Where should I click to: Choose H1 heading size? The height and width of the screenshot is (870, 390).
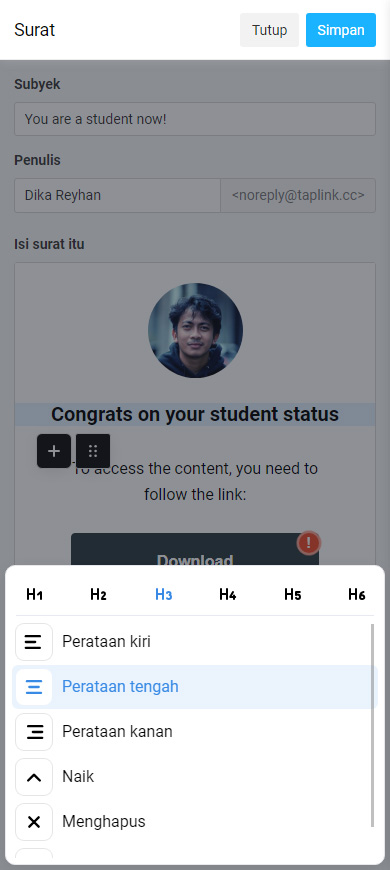34,595
